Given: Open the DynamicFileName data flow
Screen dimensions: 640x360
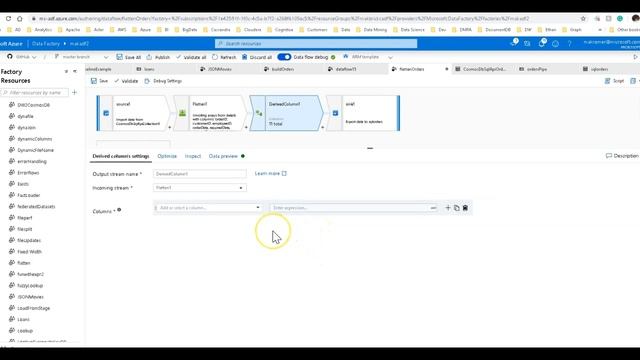Looking at the screenshot, I should (x=36, y=150).
